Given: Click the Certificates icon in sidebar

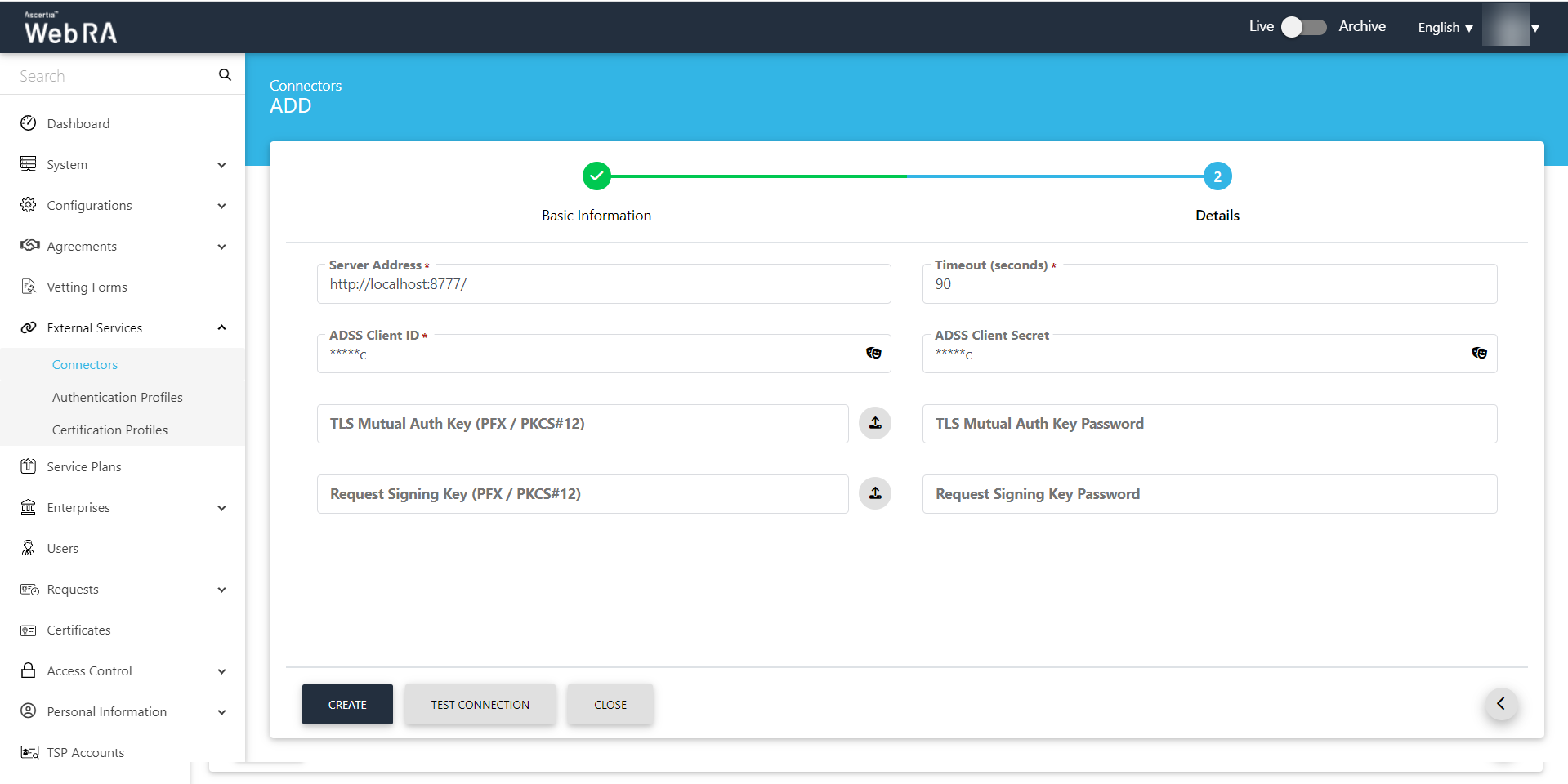Looking at the screenshot, I should (29, 630).
